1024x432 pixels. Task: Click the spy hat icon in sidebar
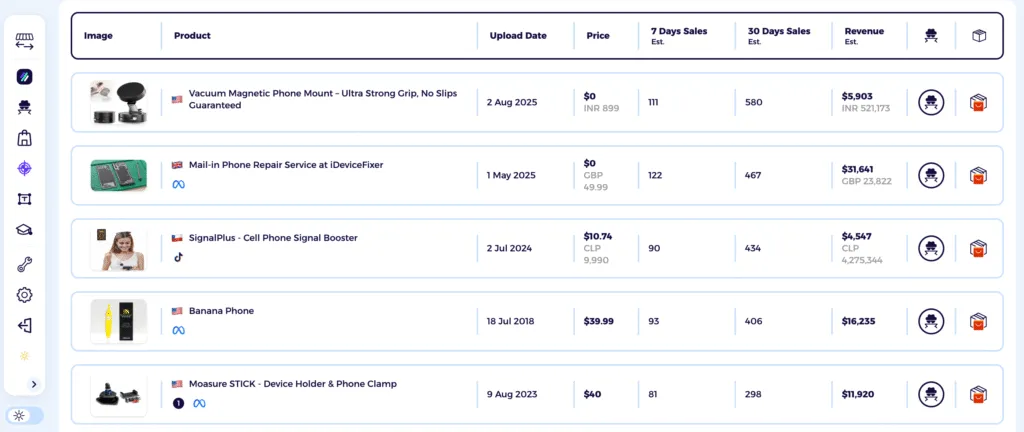pos(25,106)
